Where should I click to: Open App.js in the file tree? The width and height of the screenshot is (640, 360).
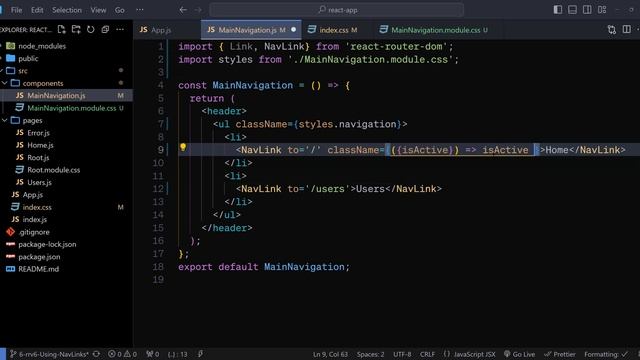(33, 195)
